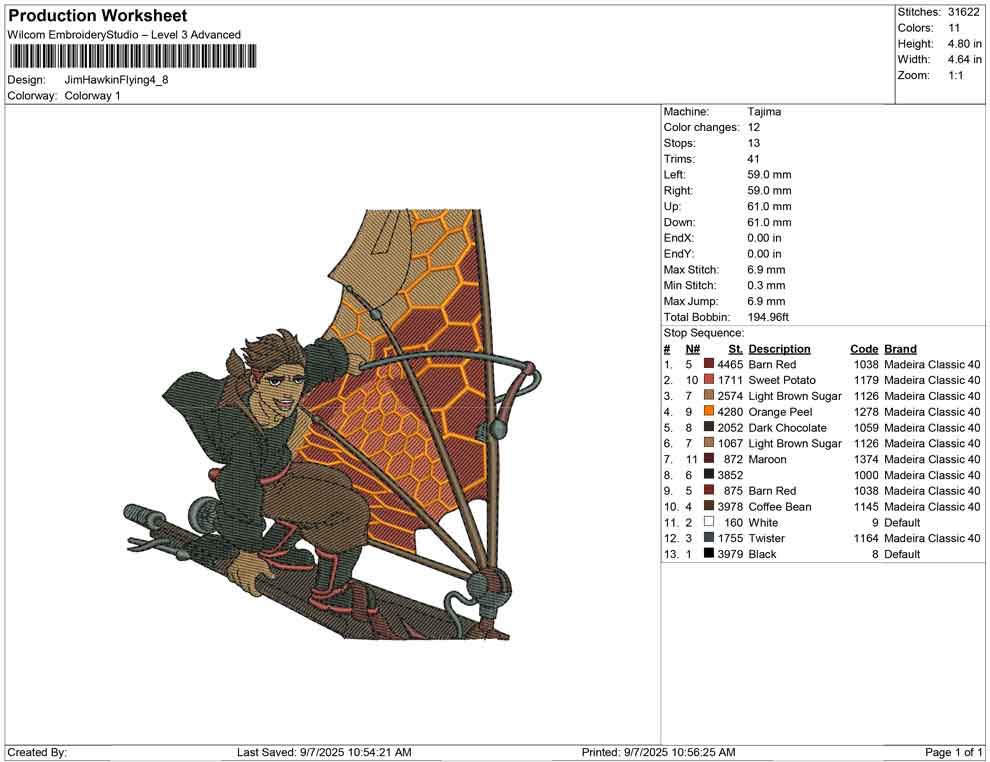Image resolution: width=990 pixels, height=762 pixels.
Task: Click the "Right:" label
Action: (678, 191)
